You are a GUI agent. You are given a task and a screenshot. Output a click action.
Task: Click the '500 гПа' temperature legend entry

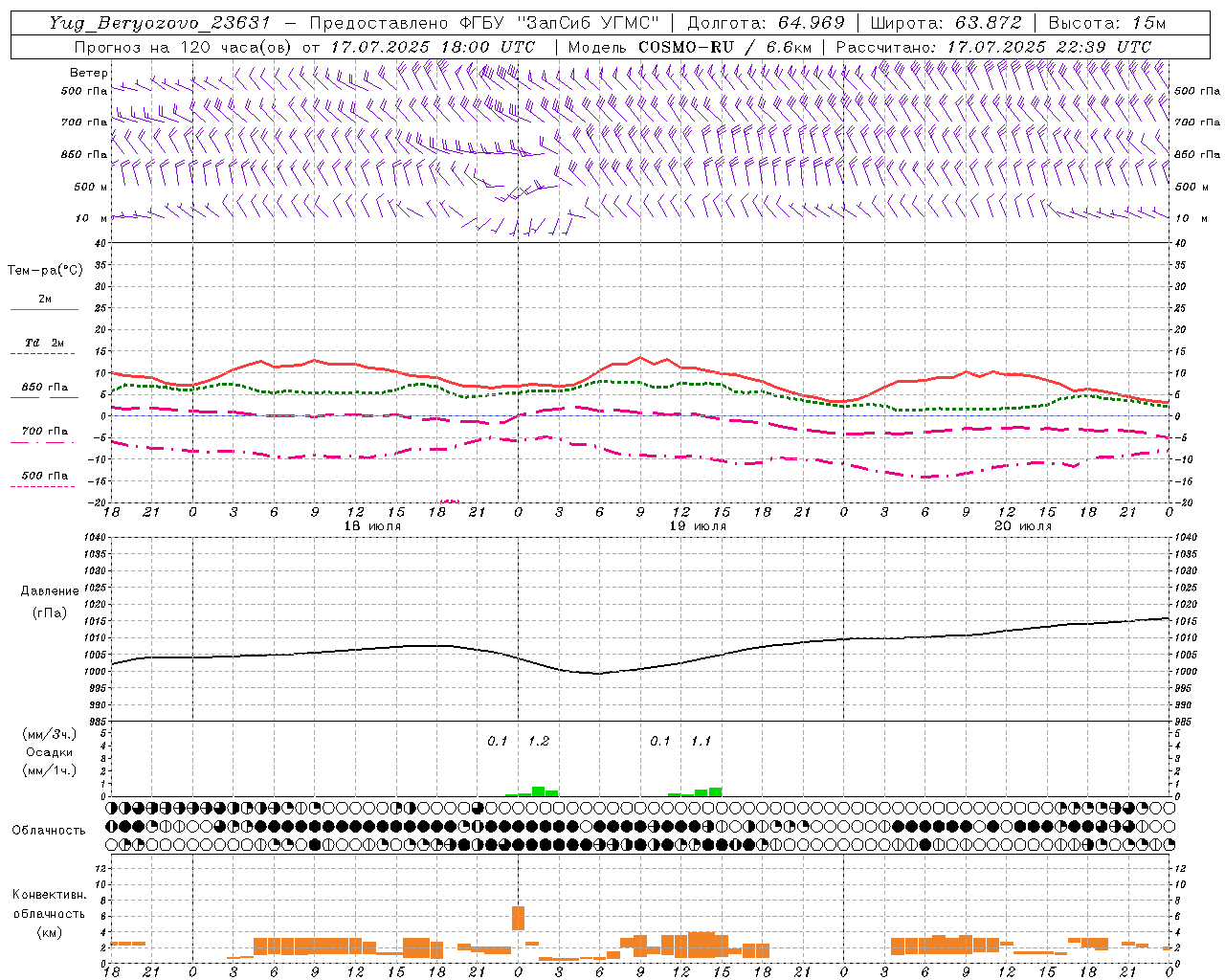click(x=45, y=476)
